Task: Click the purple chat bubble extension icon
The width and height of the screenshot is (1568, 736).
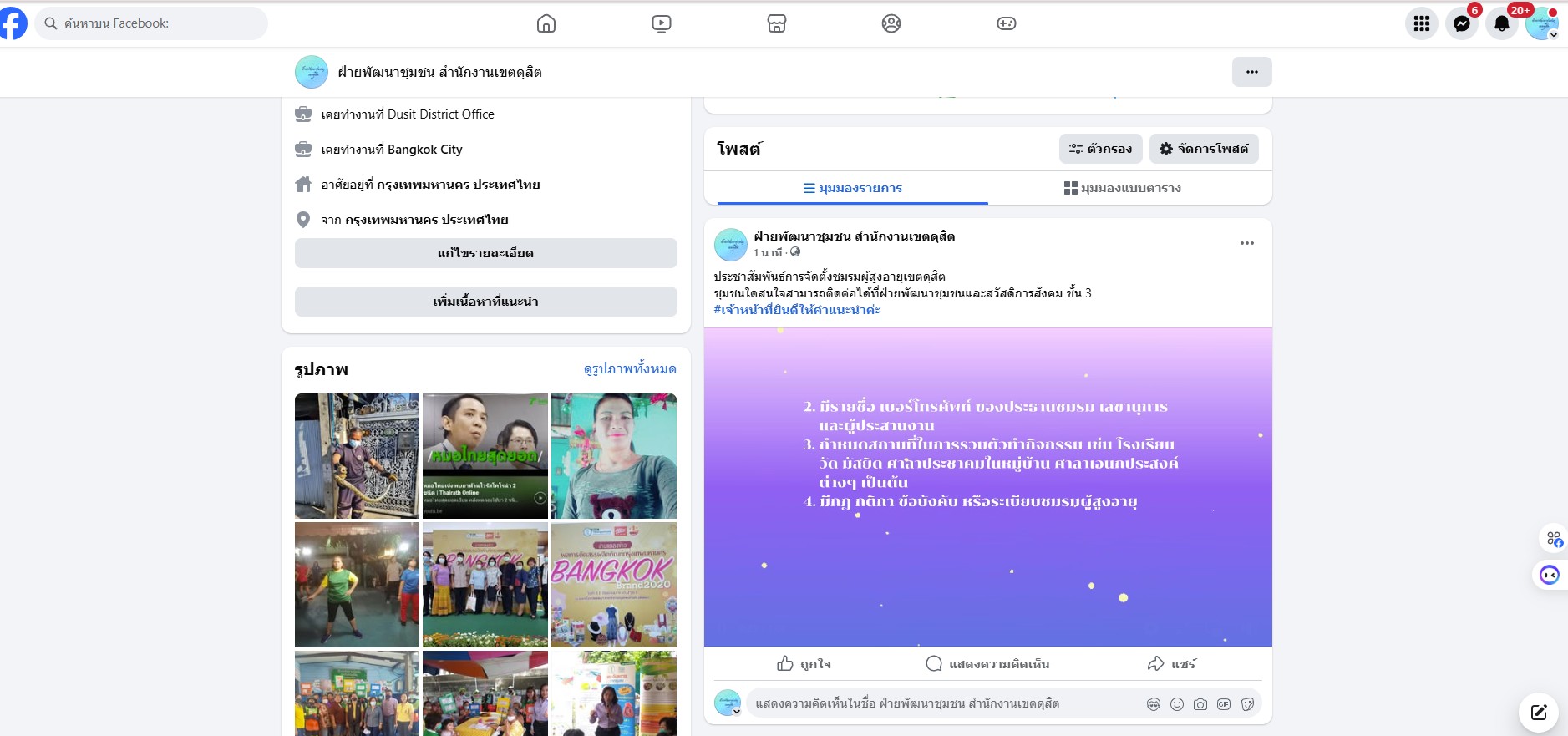Action: point(1550,575)
